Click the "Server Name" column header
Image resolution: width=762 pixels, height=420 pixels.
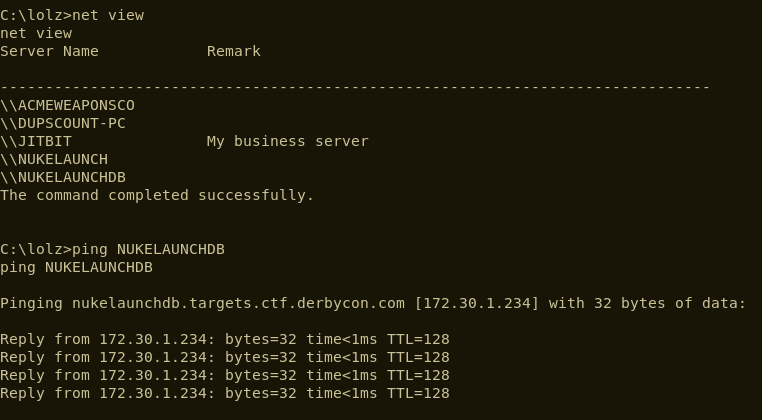(49, 51)
